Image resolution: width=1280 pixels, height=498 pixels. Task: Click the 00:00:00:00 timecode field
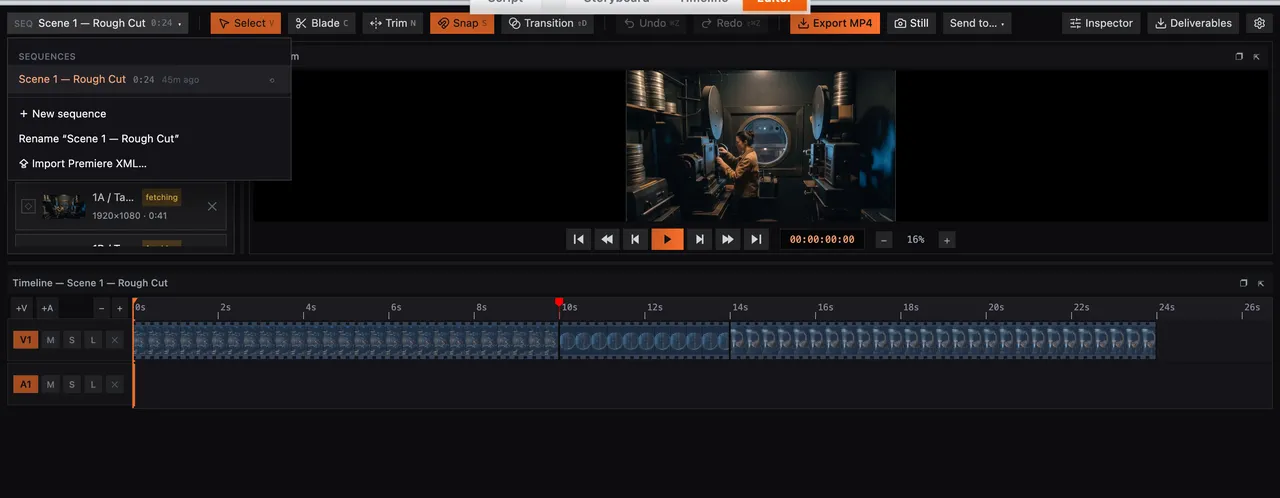point(822,239)
